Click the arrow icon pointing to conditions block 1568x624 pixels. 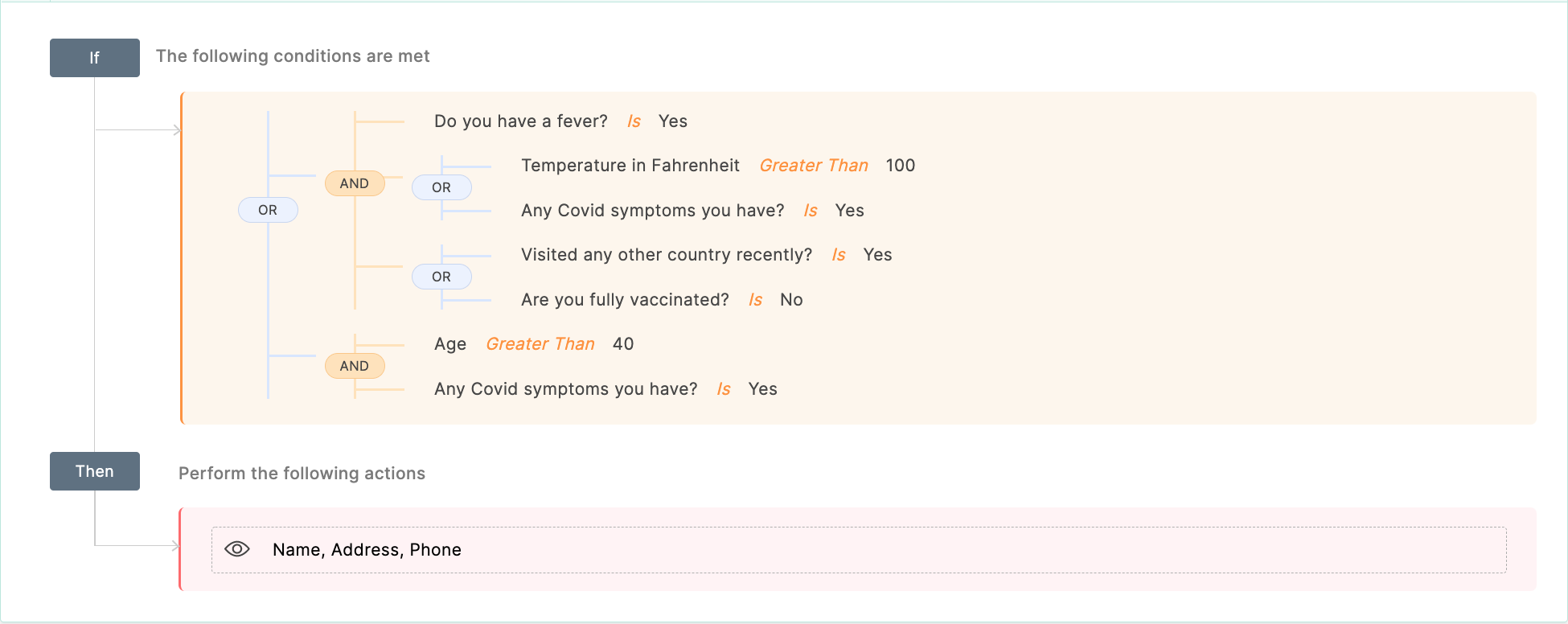[177, 130]
